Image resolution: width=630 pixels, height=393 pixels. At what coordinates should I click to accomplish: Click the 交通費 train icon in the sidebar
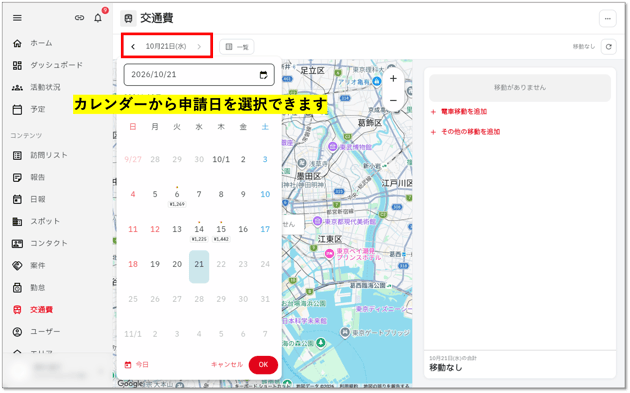click(x=17, y=310)
